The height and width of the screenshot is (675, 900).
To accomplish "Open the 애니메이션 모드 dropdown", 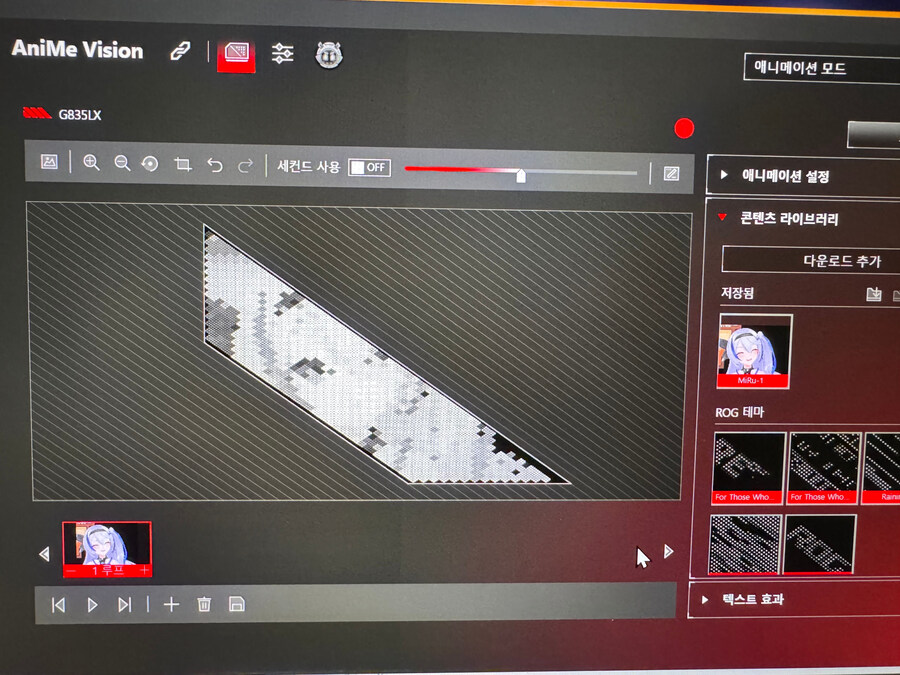I will click(822, 69).
